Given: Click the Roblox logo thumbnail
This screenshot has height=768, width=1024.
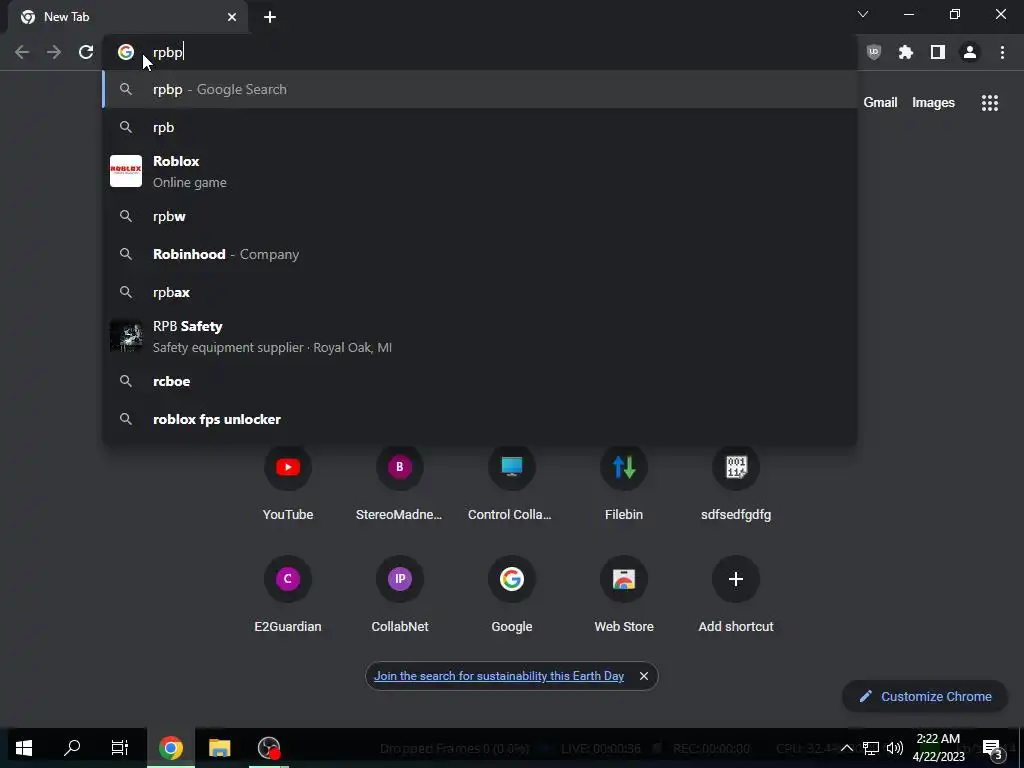Looking at the screenshot, I should (x=126, y=171).
